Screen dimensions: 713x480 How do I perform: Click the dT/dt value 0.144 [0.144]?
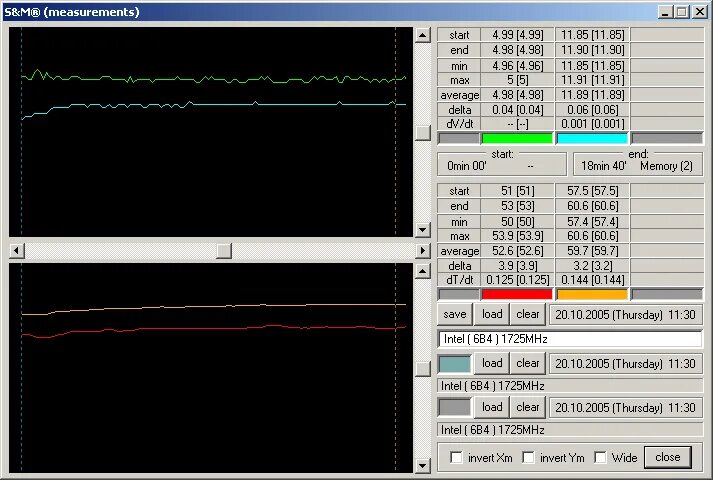pos(592,280)
